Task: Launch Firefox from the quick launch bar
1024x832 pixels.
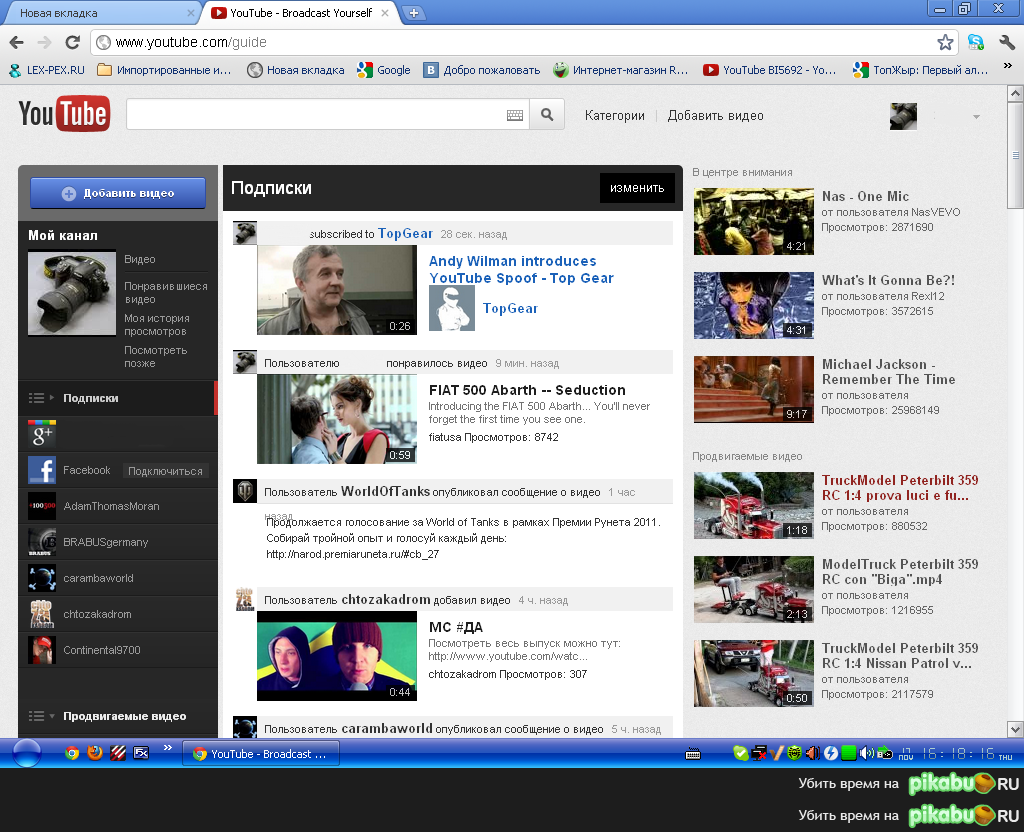Action: coord(94,753)
